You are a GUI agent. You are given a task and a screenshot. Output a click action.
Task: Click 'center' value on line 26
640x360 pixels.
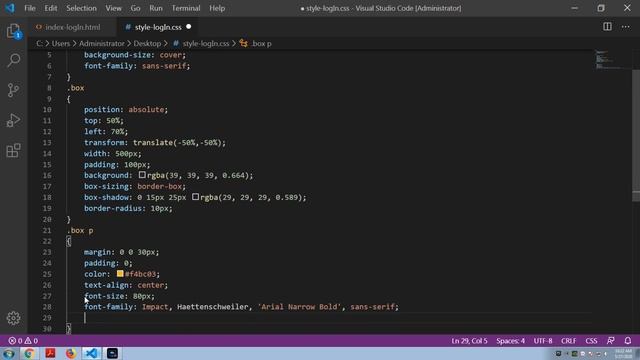click(x=151, y=285)
